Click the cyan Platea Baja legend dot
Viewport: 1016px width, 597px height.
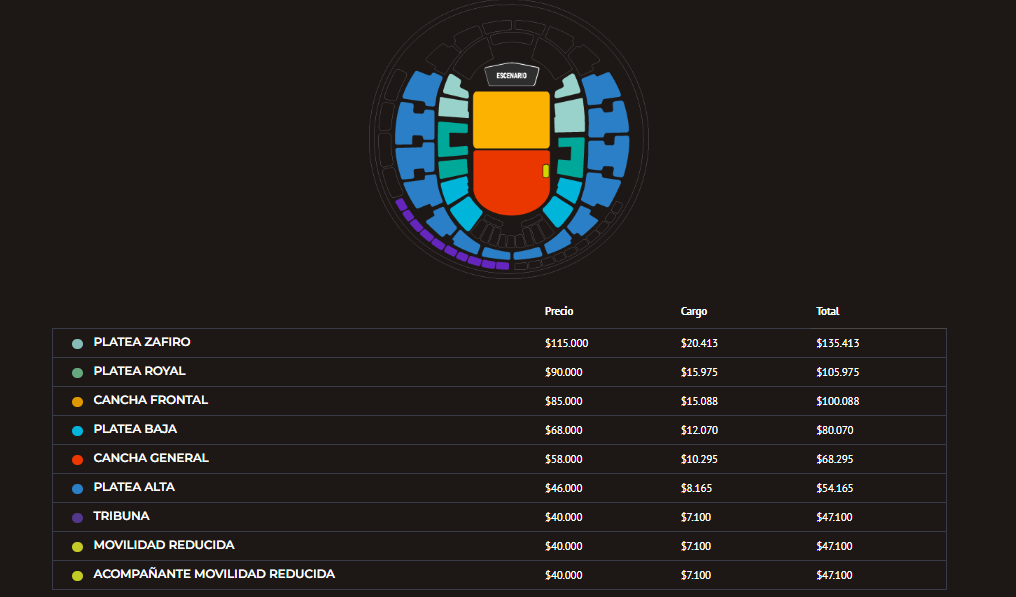click(x=77, y=431)
